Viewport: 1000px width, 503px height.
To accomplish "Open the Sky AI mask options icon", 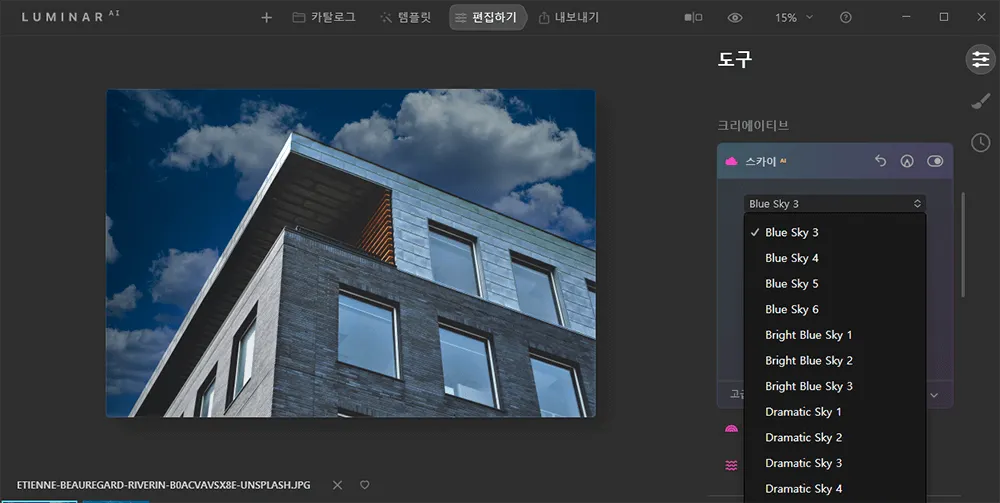I will 907,161.
